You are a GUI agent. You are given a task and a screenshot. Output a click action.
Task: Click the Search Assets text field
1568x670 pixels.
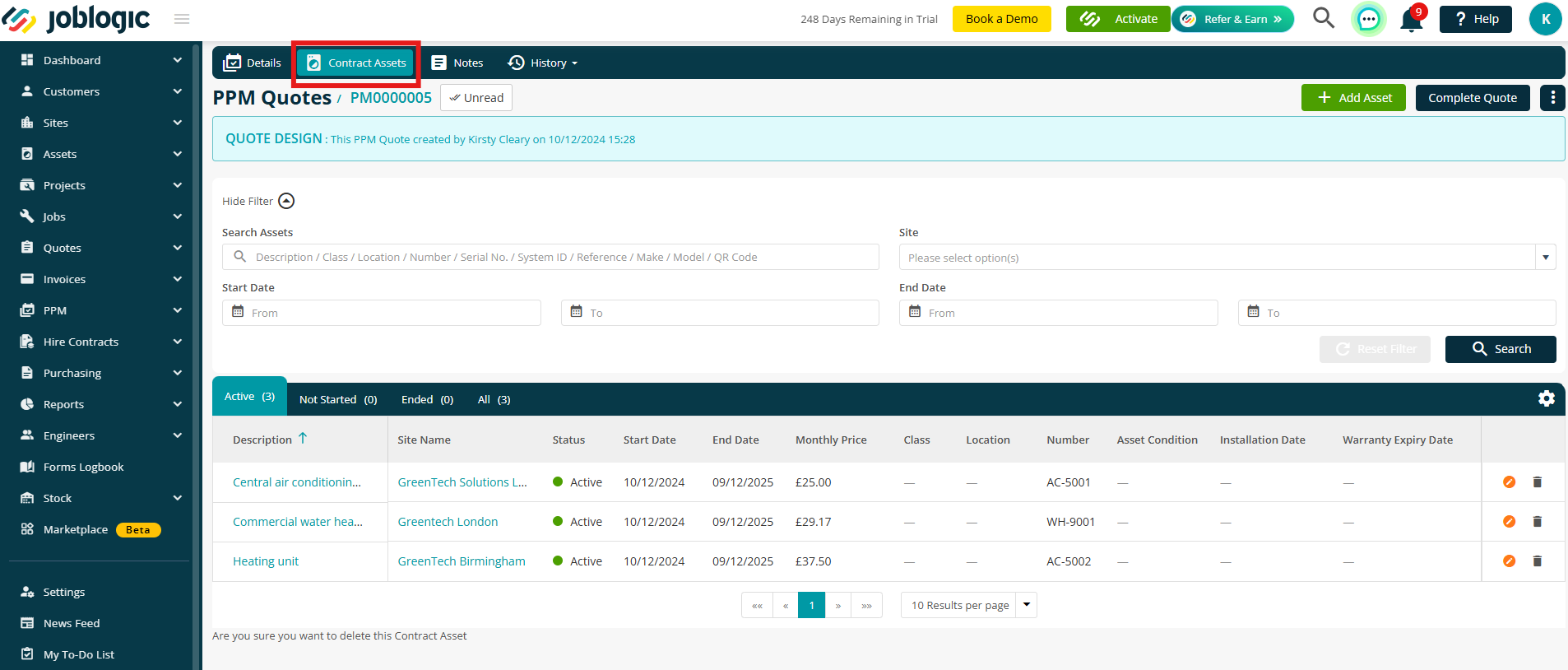pyautogui.click(x=550, y=257)
